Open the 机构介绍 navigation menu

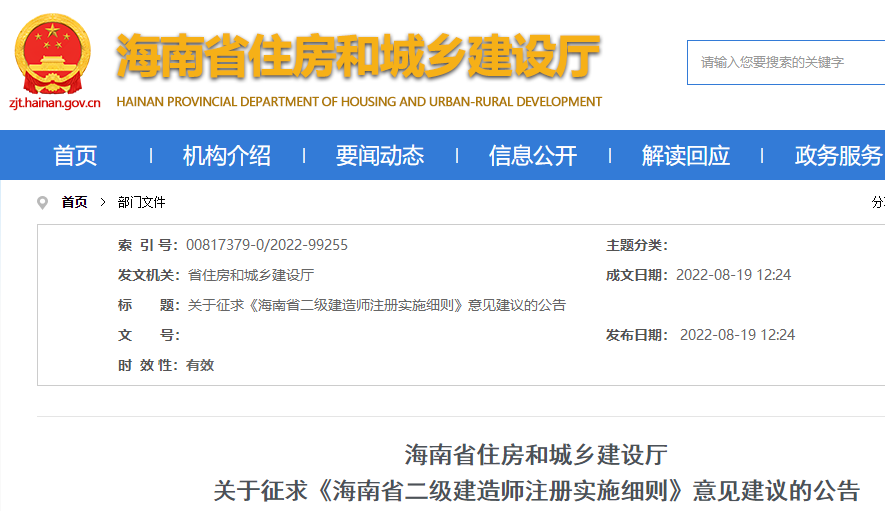226,156
